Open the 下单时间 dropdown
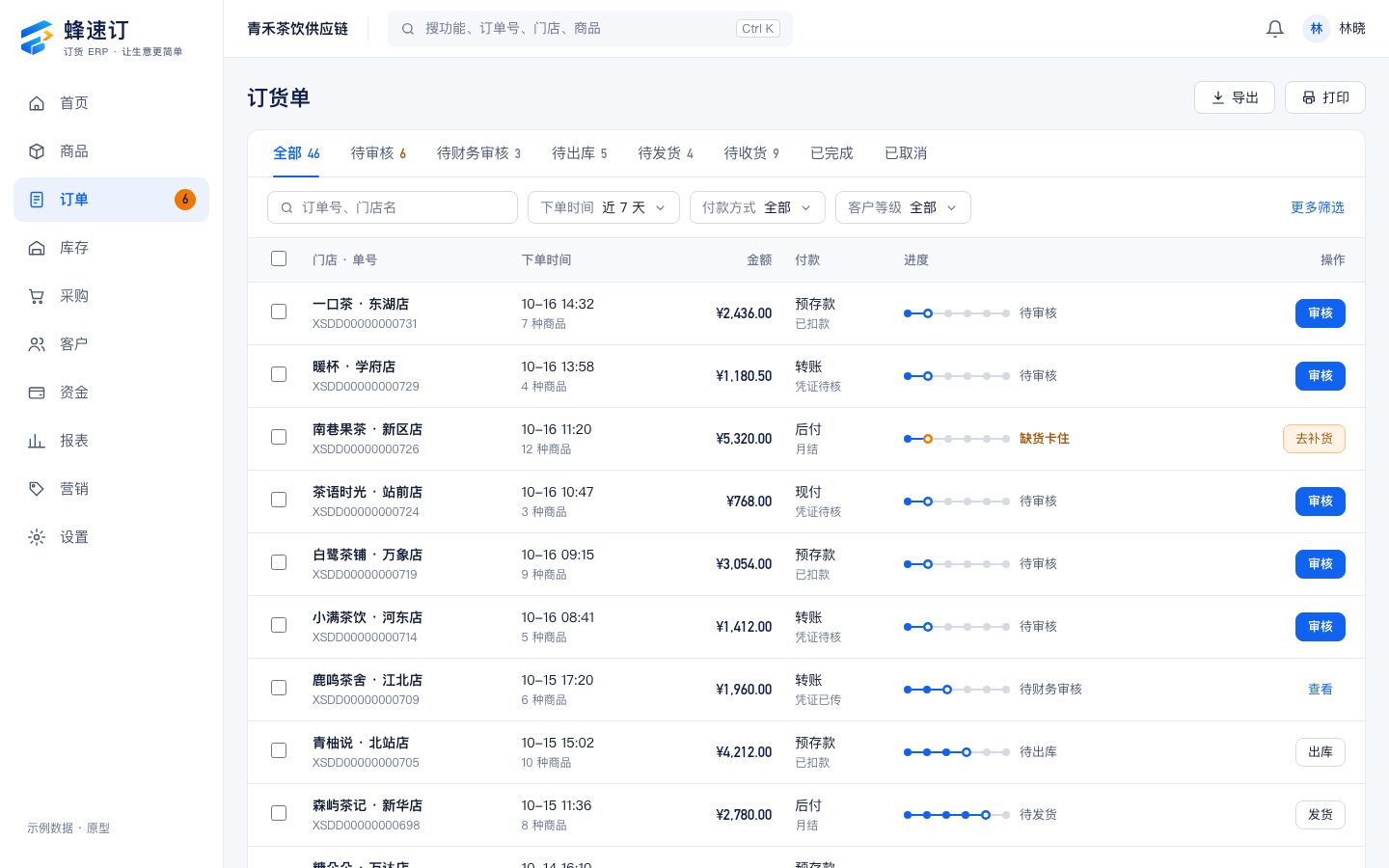 pos(604,207)
